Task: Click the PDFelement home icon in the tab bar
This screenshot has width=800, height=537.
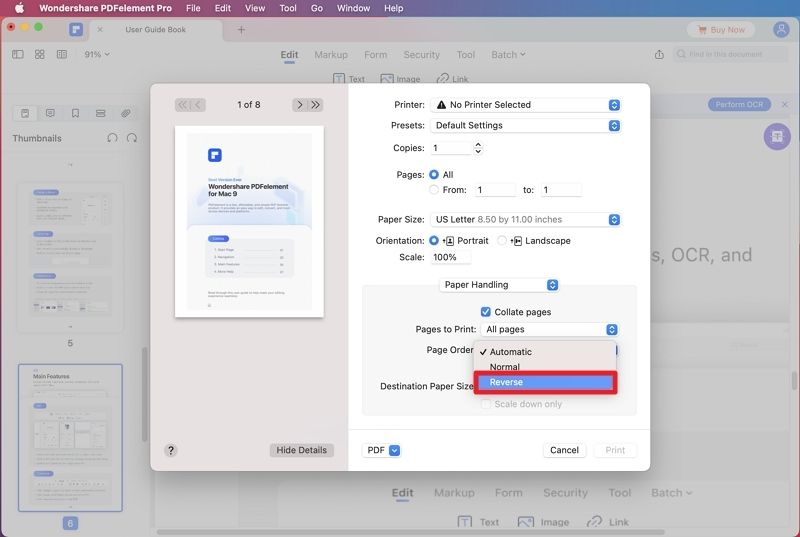Action: tap(76, 30)
